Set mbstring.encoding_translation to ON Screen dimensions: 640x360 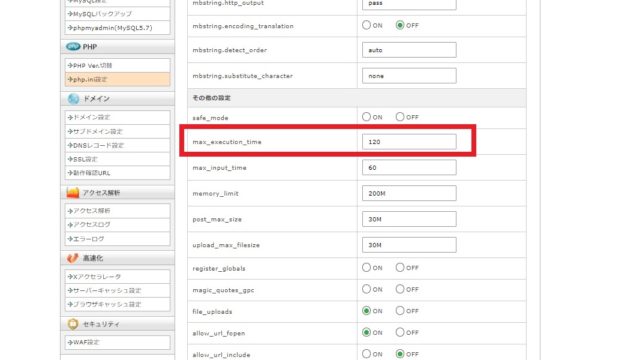pos(366,25)
